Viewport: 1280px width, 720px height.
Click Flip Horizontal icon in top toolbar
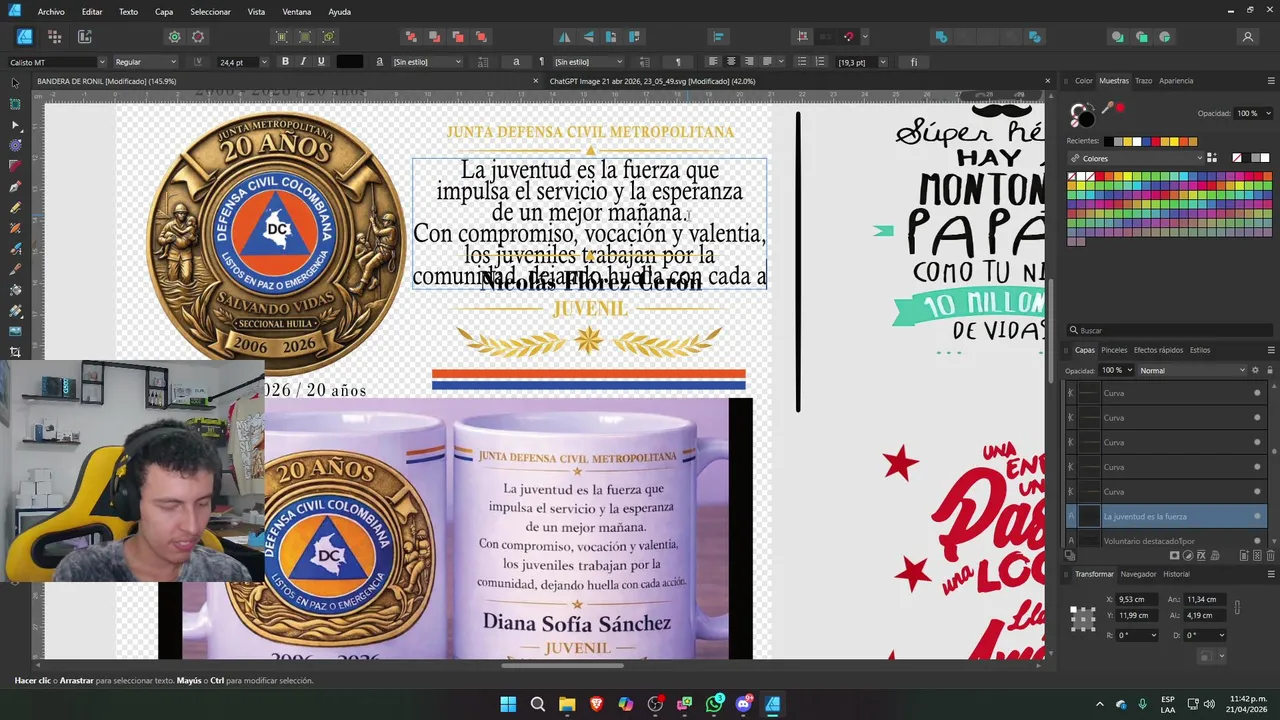(x=565, y=37)
